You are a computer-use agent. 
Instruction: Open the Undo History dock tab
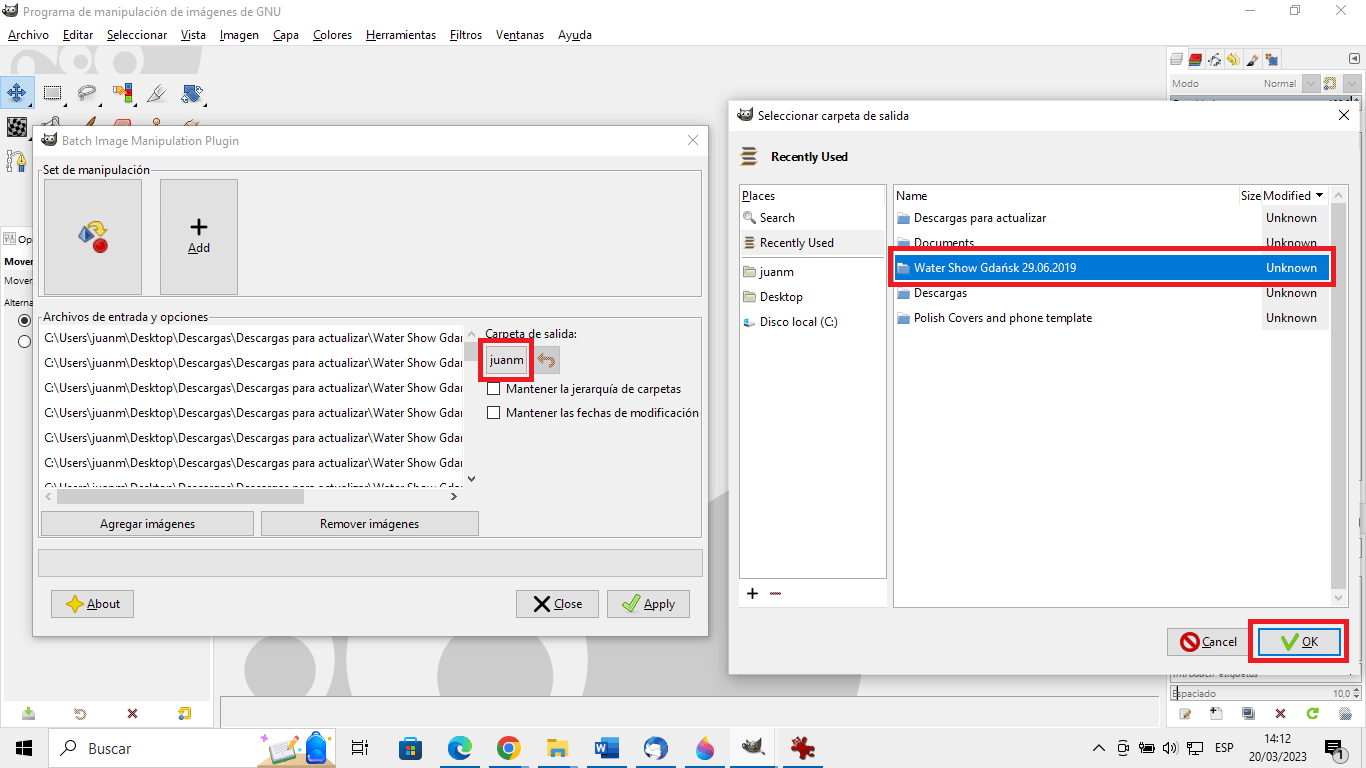[x=1233, y=59]
